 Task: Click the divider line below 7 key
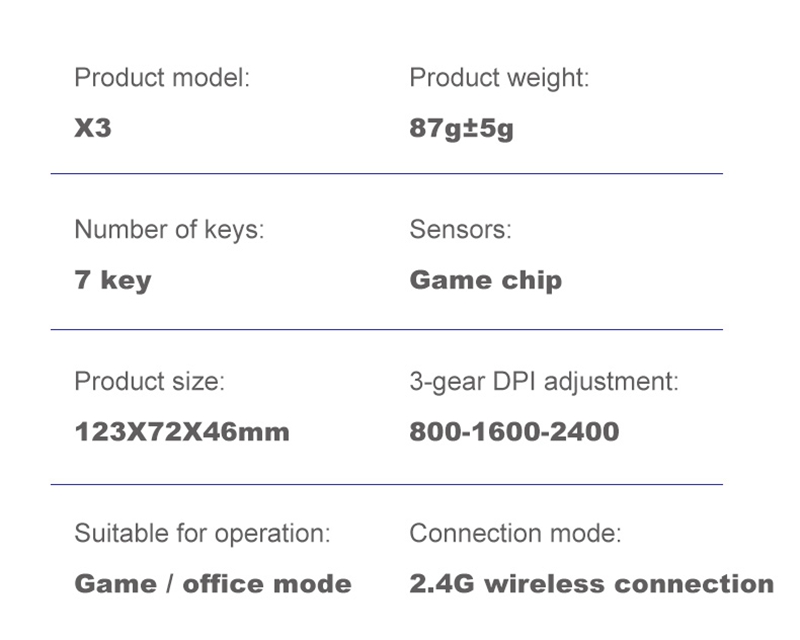[387, 330]
